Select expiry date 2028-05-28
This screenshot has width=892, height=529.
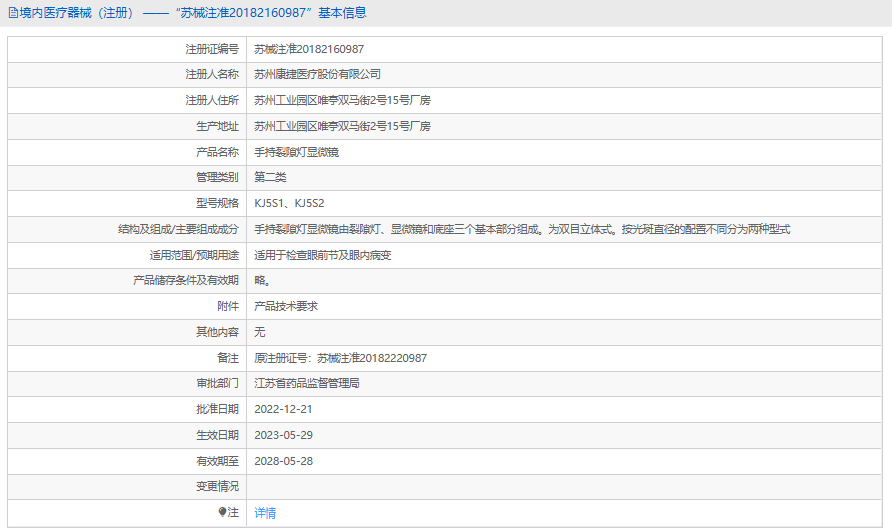tap(283, 461)
